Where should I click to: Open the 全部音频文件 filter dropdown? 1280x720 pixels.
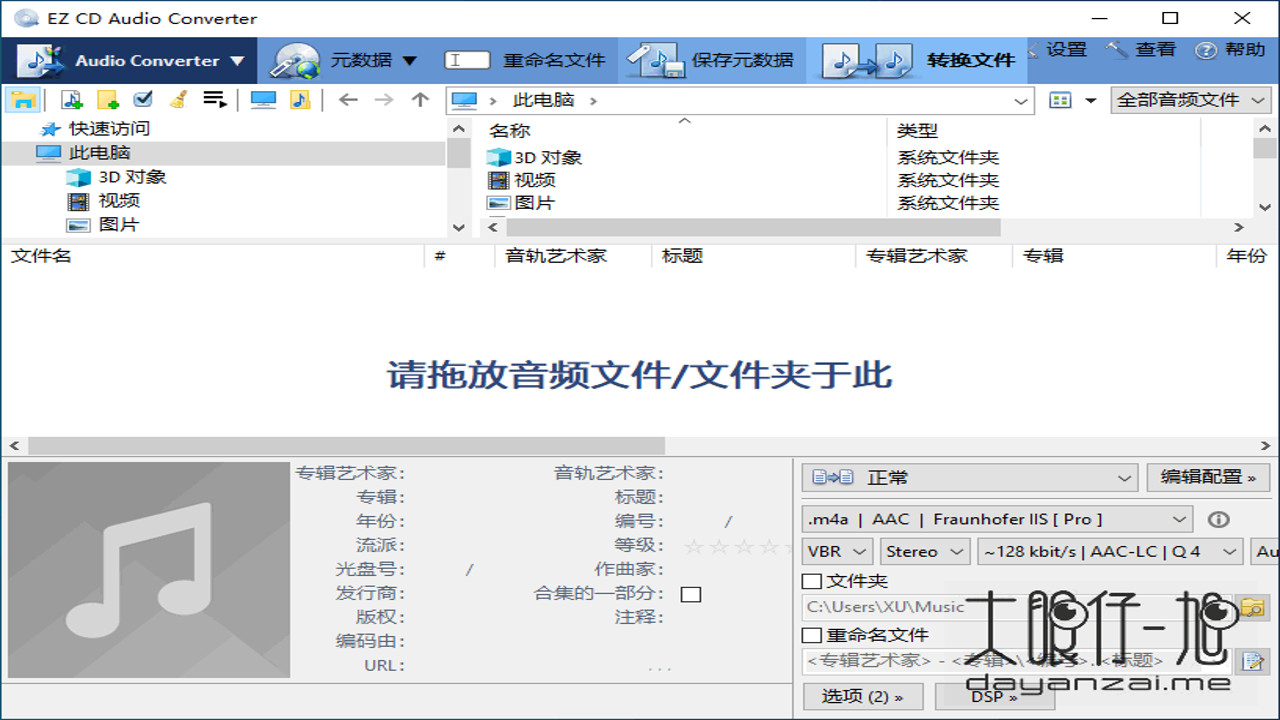tap(1190, 100)
